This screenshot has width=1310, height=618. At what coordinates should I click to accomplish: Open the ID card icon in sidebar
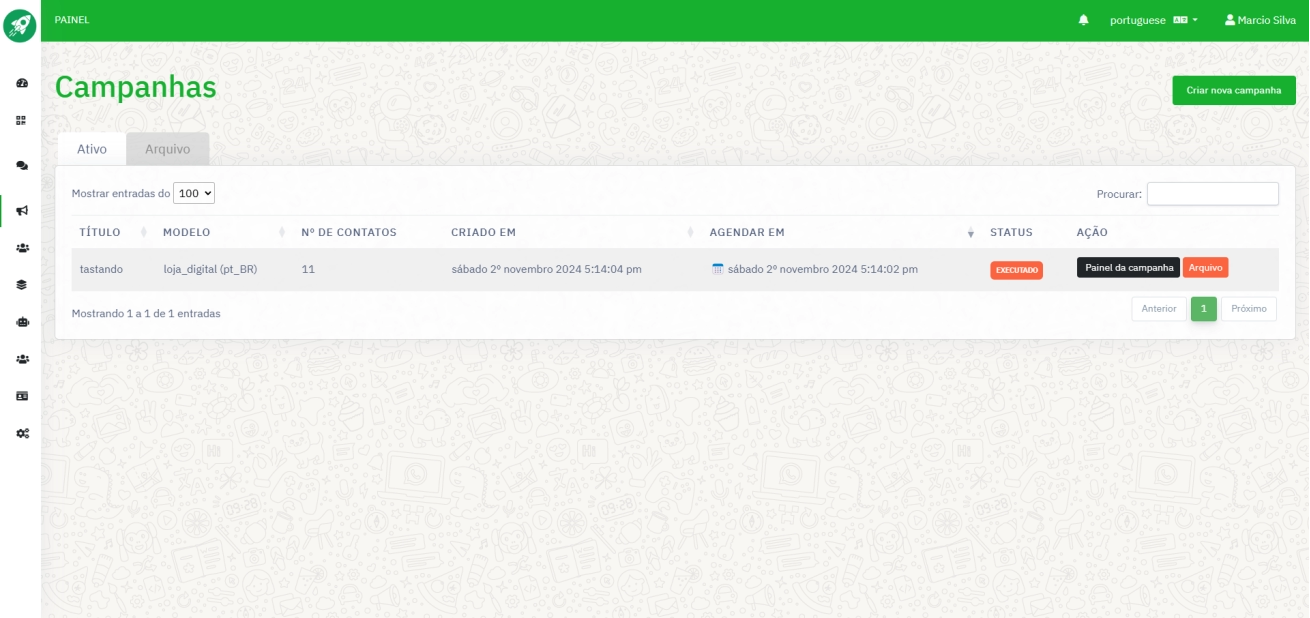[x=22, y=396]
